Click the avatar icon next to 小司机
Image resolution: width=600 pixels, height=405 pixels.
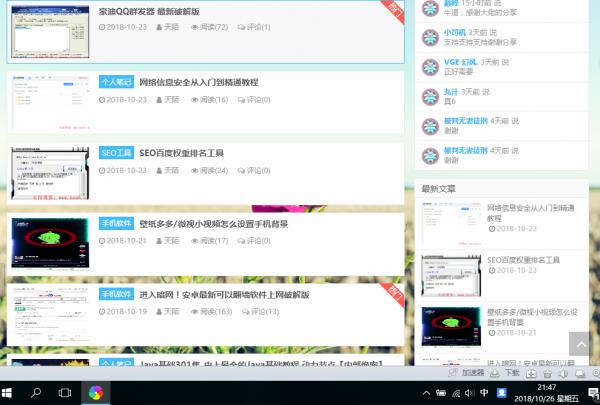point(428,38)
